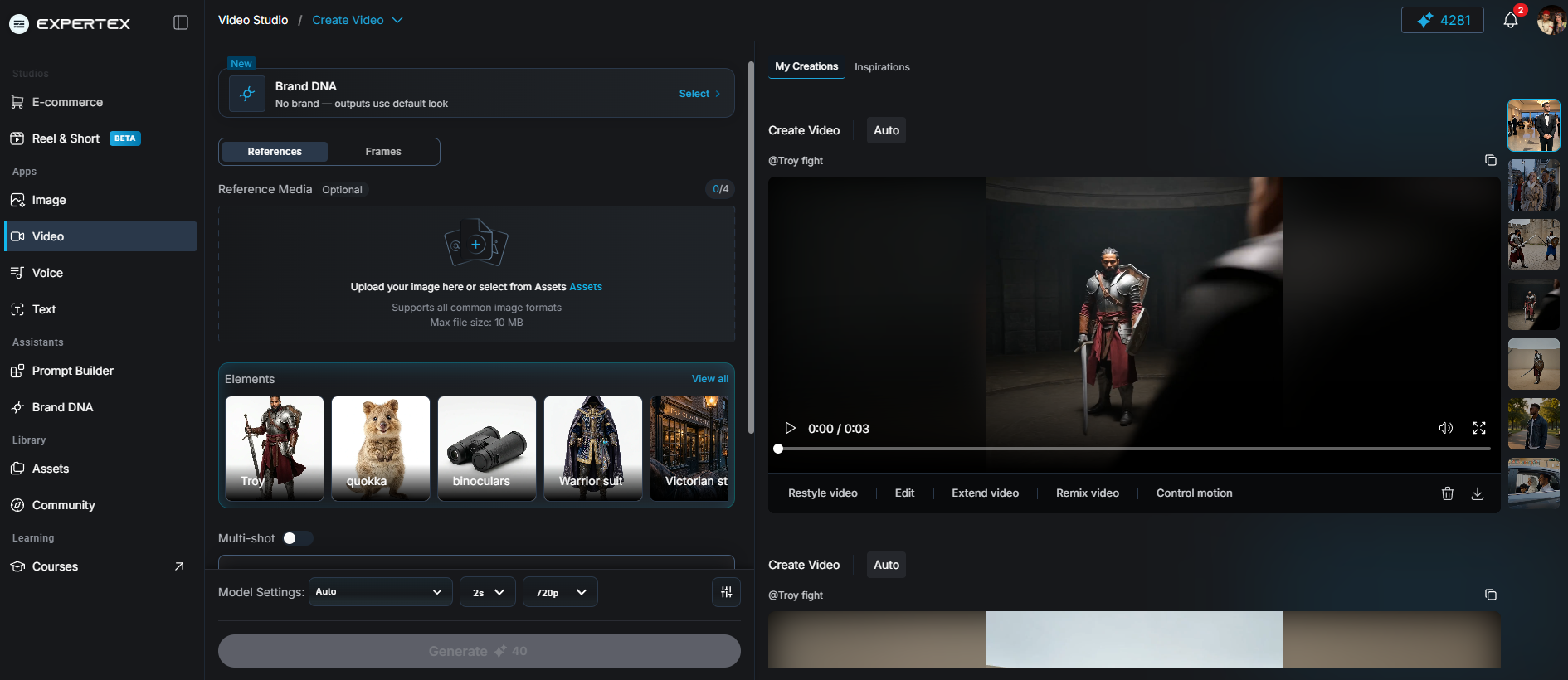This screenshot has height=680, width=1568.
Task: Click the video progress slider
Action: tap(1134, 449)
